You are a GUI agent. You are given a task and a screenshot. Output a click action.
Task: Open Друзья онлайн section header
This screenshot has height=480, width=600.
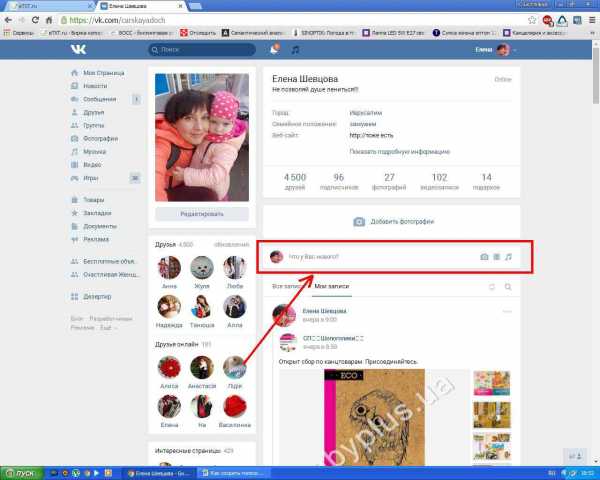[177, 344]
